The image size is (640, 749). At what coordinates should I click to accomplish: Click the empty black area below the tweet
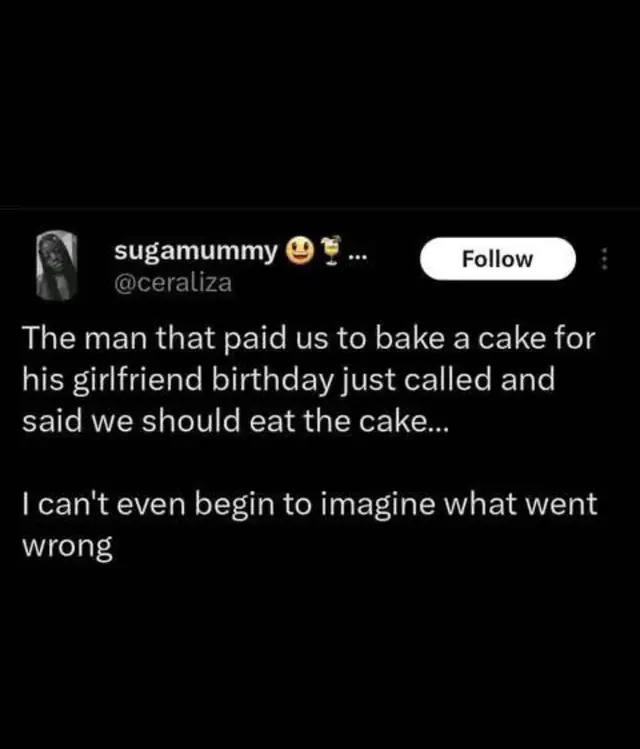point(320,659)
